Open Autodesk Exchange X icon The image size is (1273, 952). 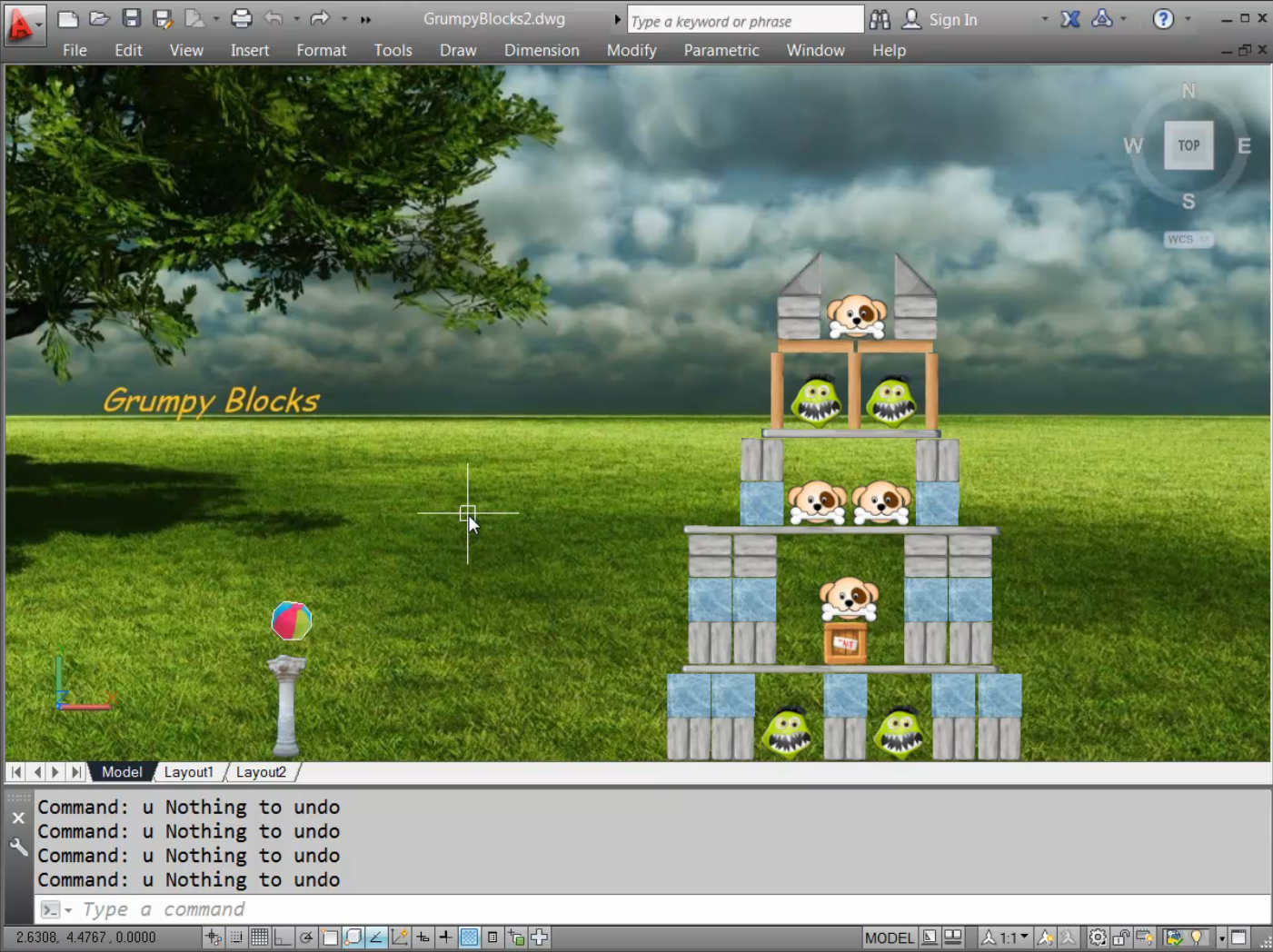(1070, 19)
